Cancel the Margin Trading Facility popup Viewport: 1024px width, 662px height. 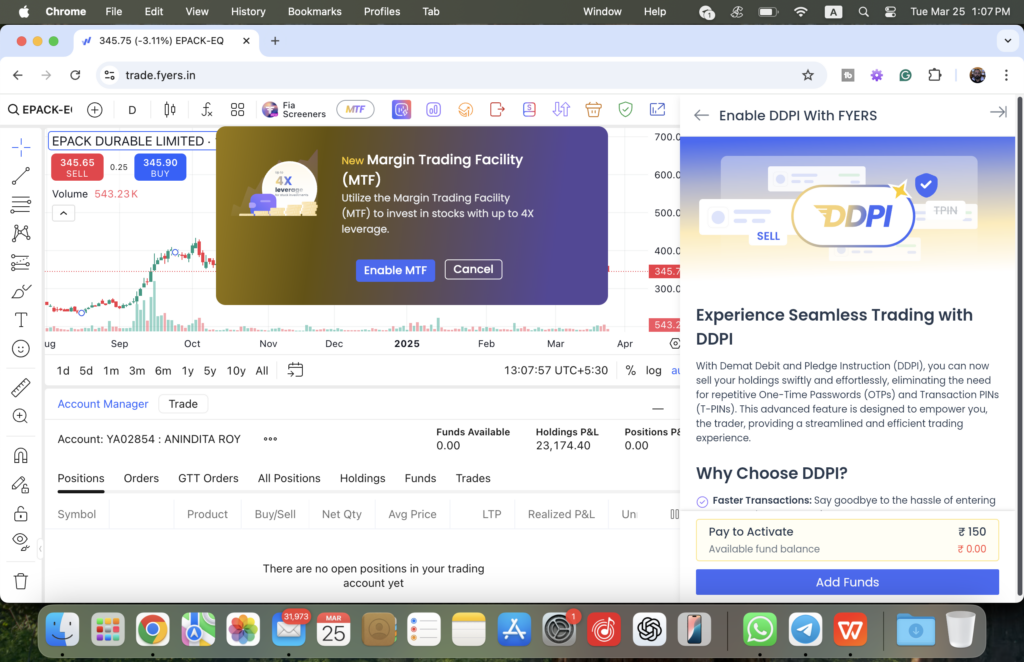(473, 269)
